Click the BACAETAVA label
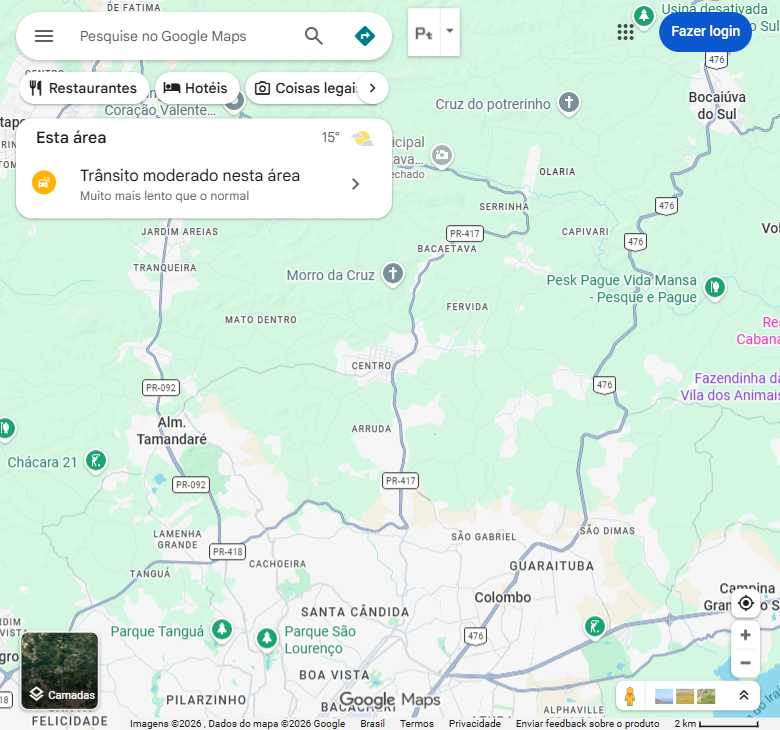 click(x=447, y=248)
